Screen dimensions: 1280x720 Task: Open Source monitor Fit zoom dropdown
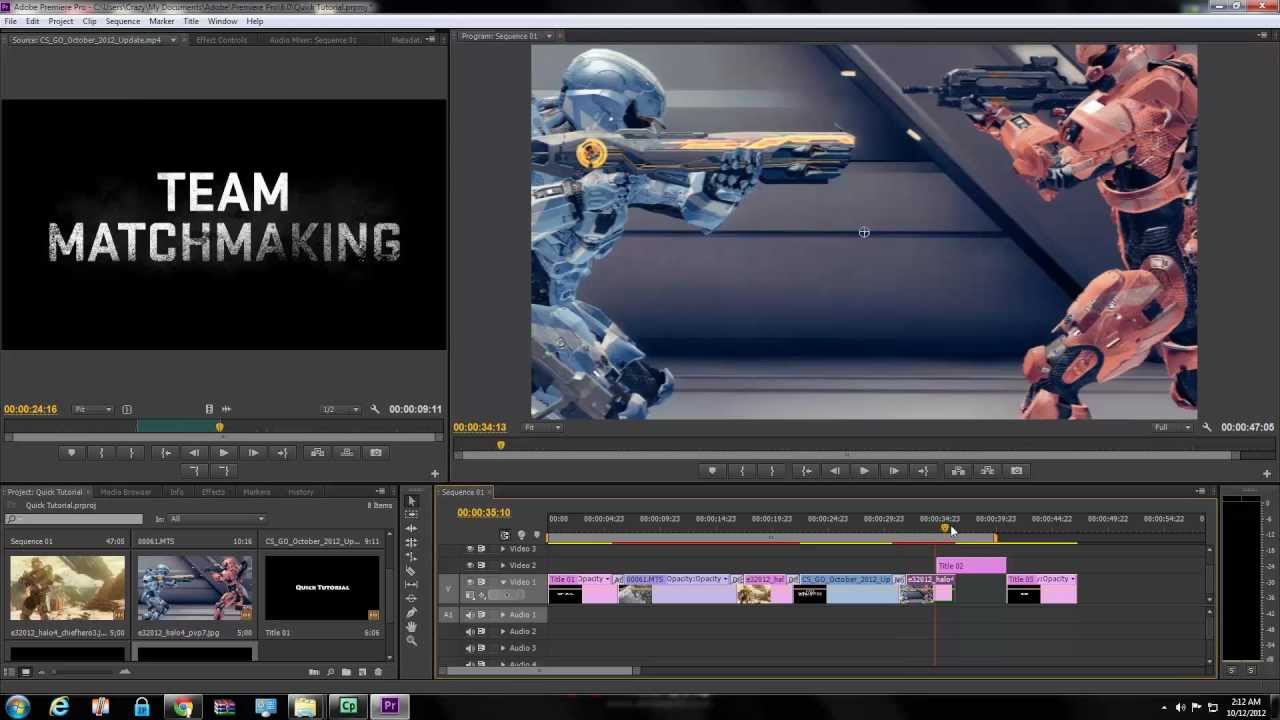coord(93,409)
